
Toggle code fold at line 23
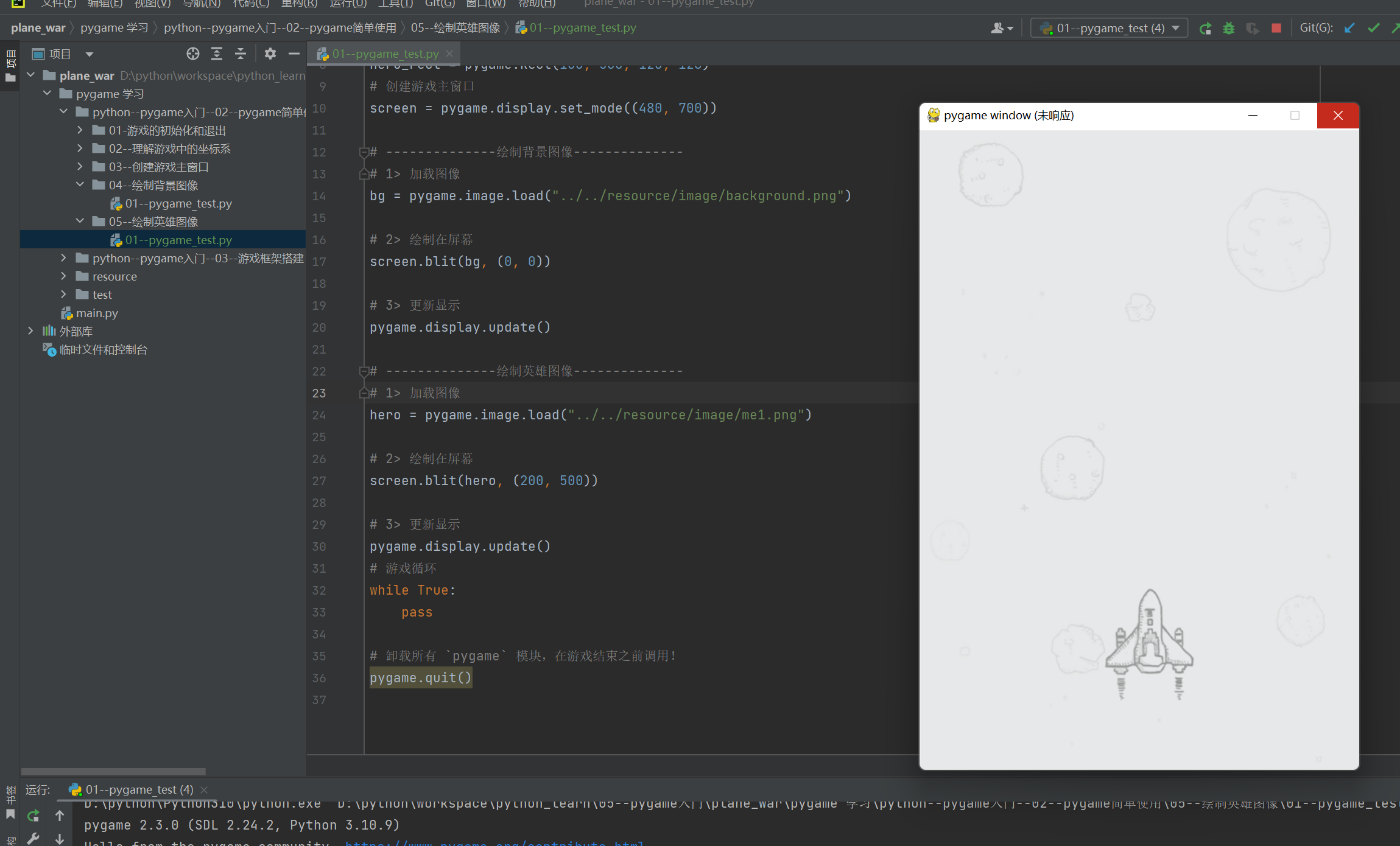coord(364,393)
